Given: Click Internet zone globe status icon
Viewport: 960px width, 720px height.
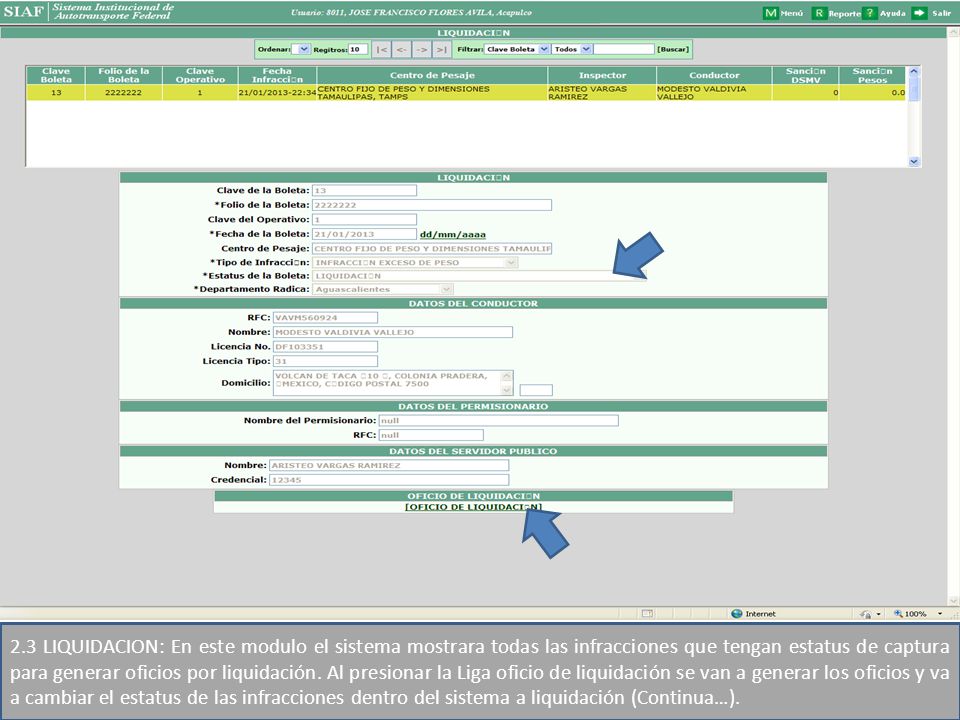Looking at the screenshot, I should click(737, 613).
